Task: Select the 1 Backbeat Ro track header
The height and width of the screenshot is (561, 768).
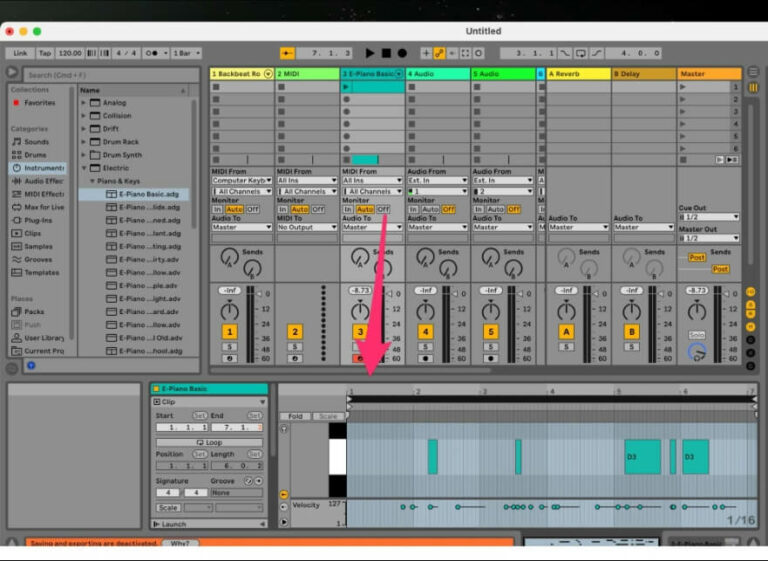Action: [x=242, y=74]
